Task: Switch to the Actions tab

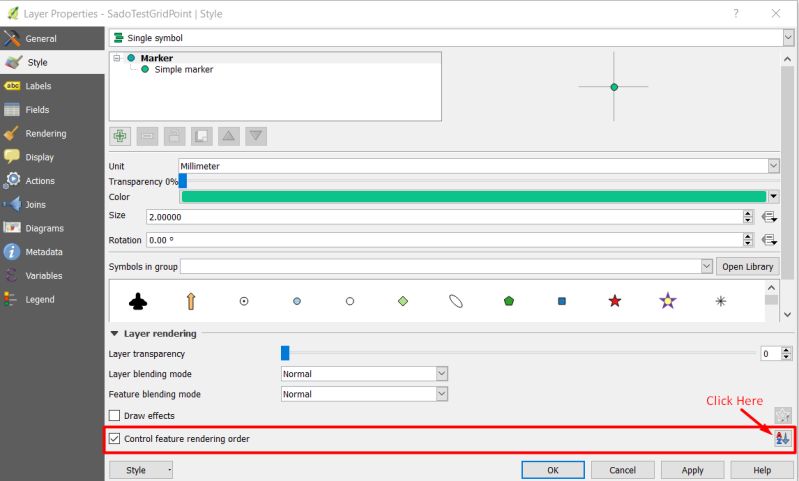Action: pos(52,180)
